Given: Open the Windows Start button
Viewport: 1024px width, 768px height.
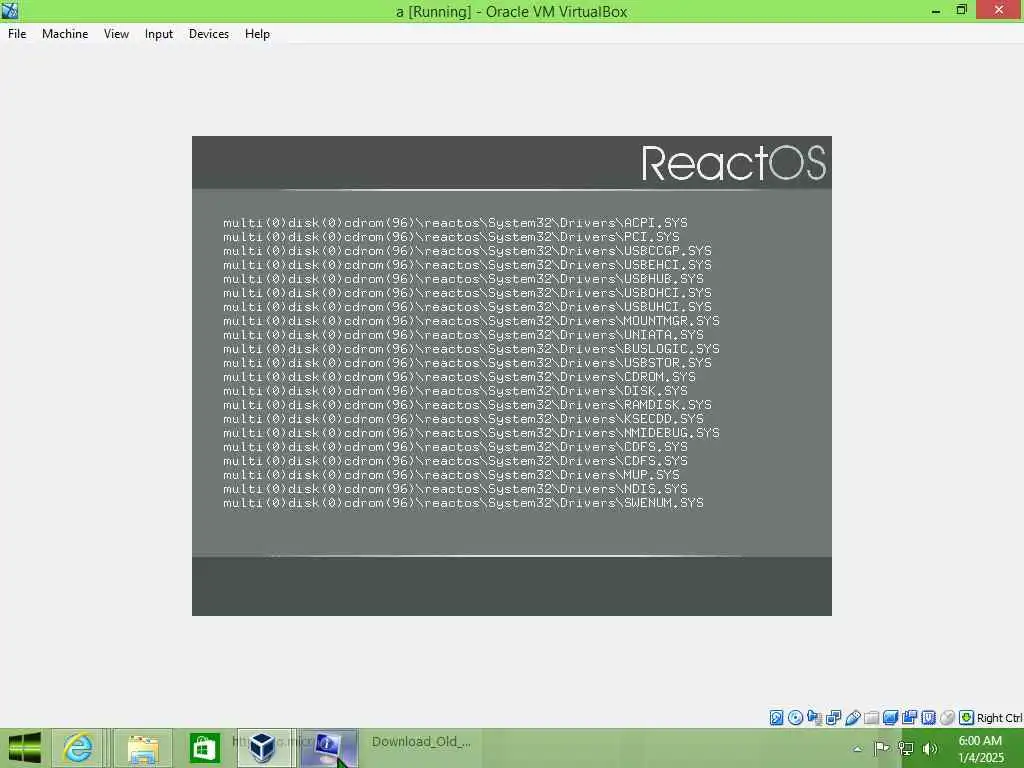Looking at the screenshot, I should pos(24,748).
